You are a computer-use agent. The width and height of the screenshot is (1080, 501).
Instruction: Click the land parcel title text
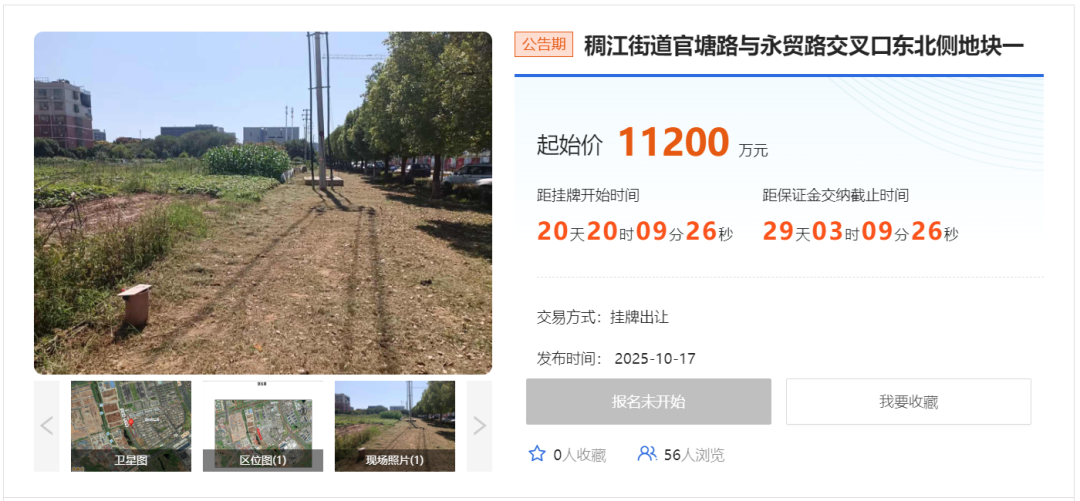click(x=804, y=45)
